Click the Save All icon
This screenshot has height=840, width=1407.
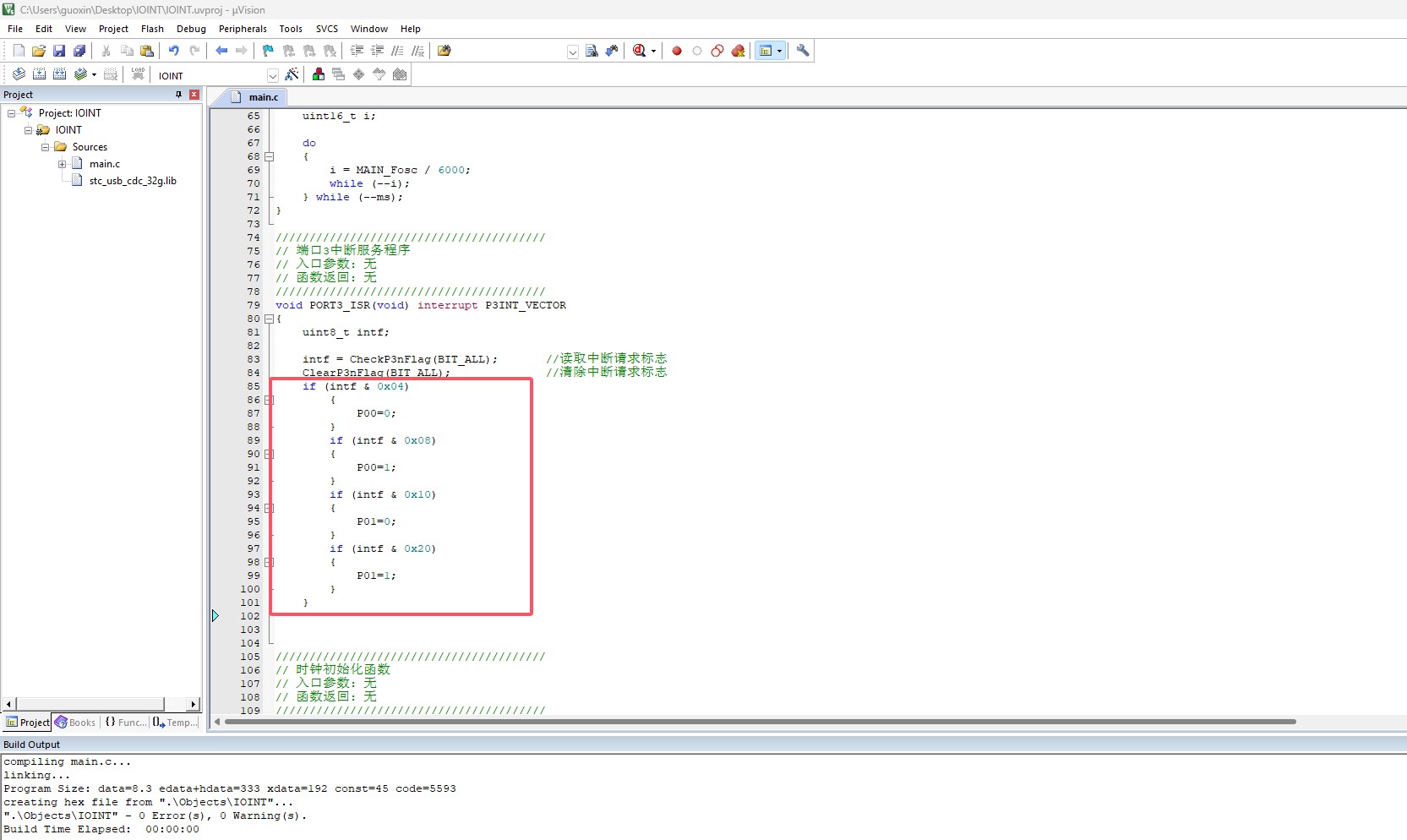79,51
